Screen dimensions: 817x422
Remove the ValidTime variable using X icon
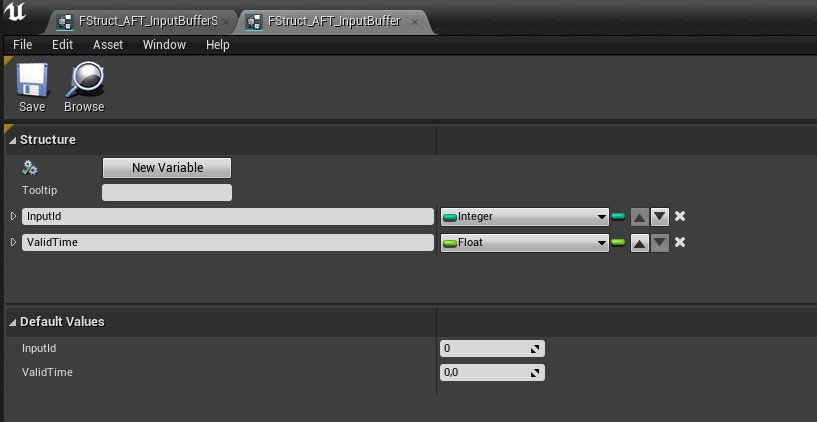679,242
